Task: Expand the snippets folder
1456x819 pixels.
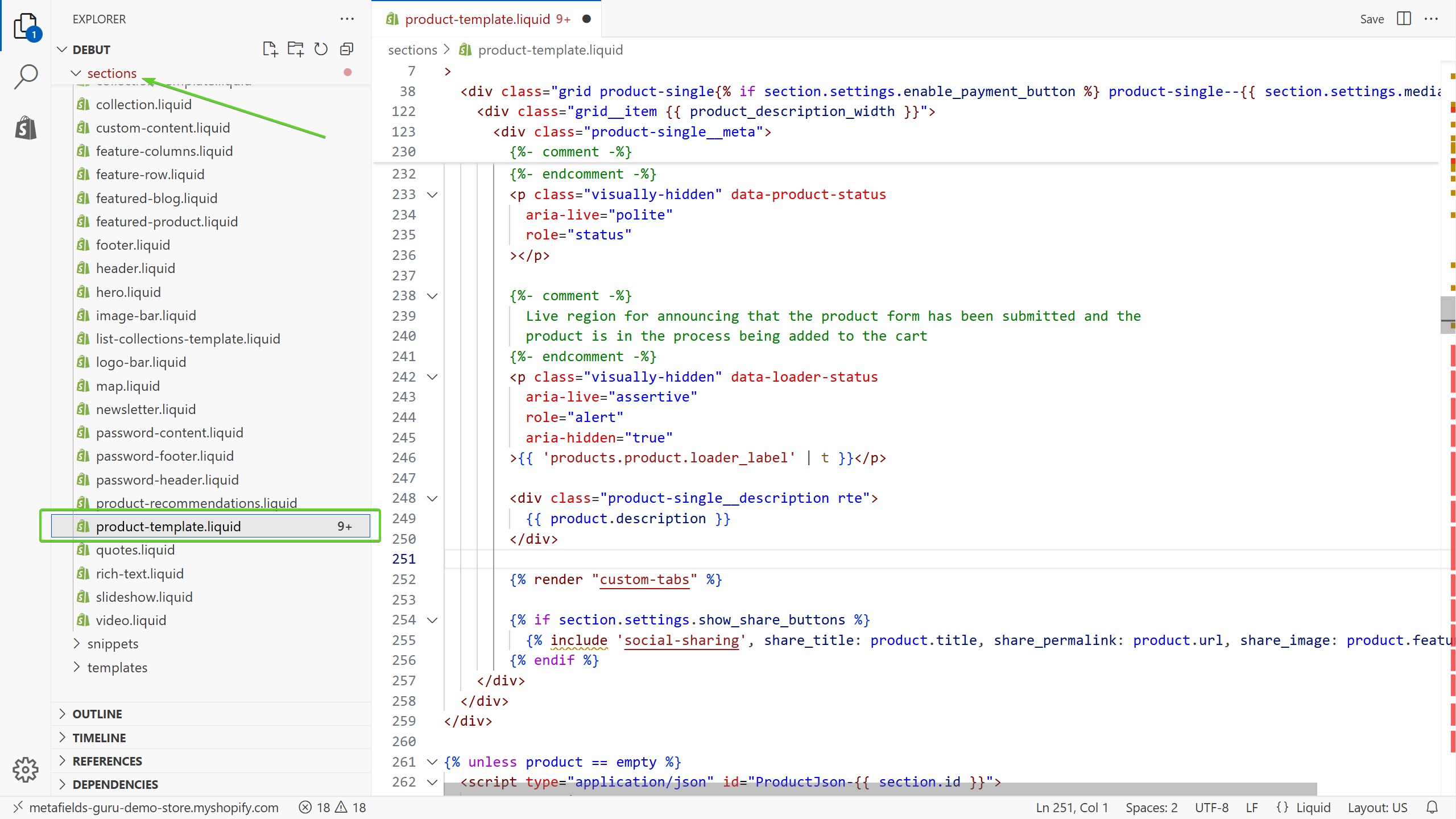Action: click(x=113, y=644)
